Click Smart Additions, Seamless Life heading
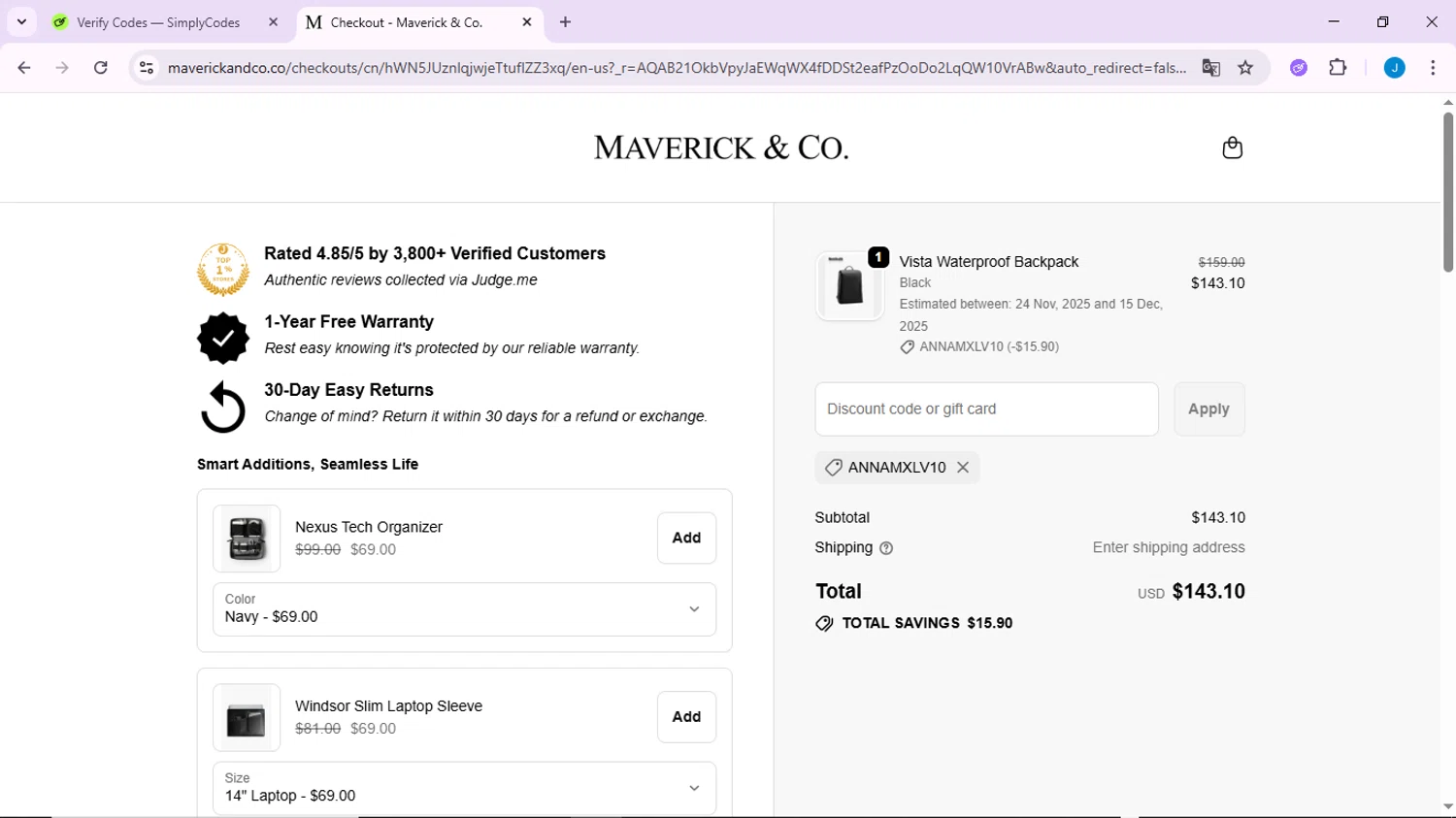1456x818 pixels. (x=308, y=465)
